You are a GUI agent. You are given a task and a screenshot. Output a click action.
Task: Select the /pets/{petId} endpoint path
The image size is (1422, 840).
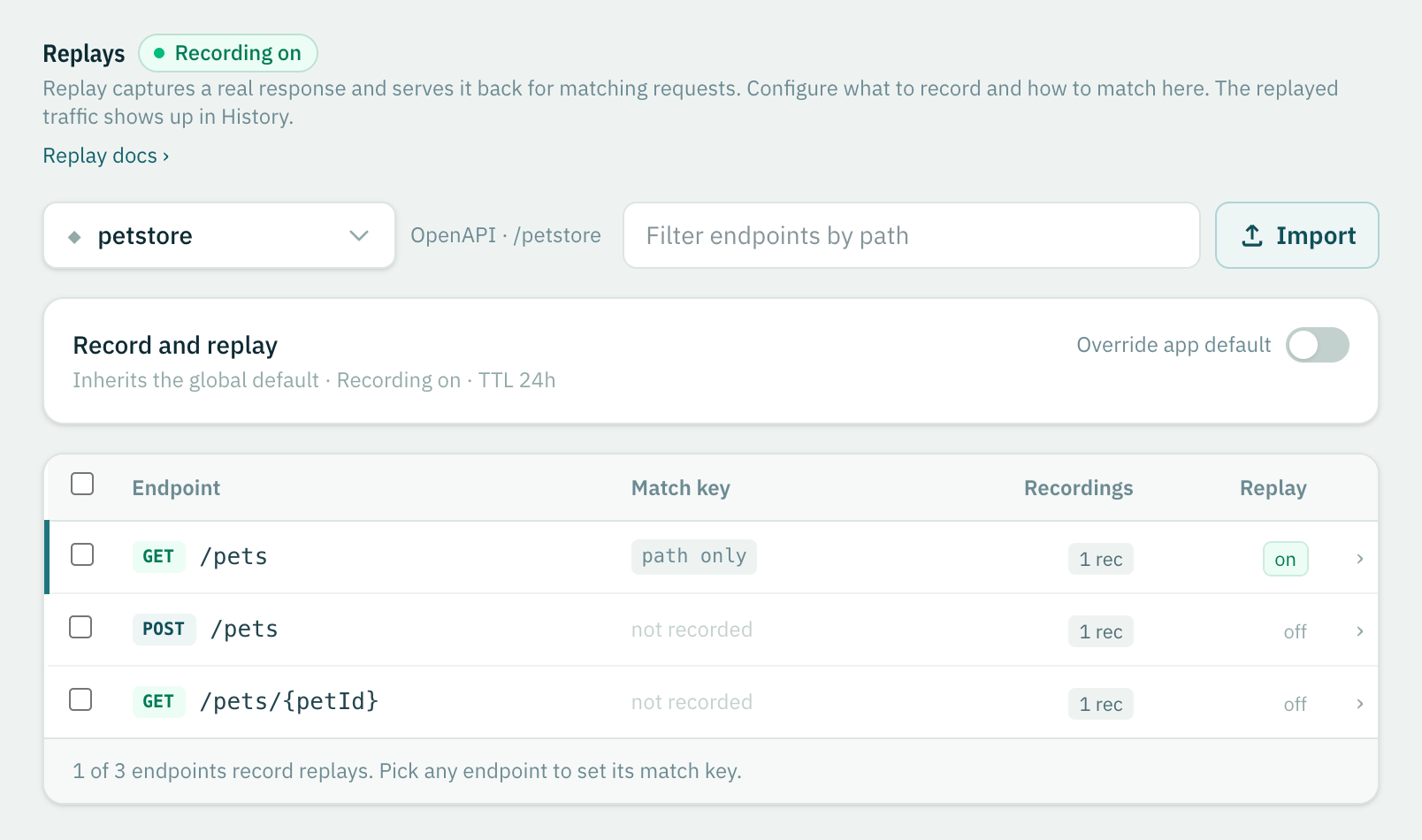[x=289, y=701]
